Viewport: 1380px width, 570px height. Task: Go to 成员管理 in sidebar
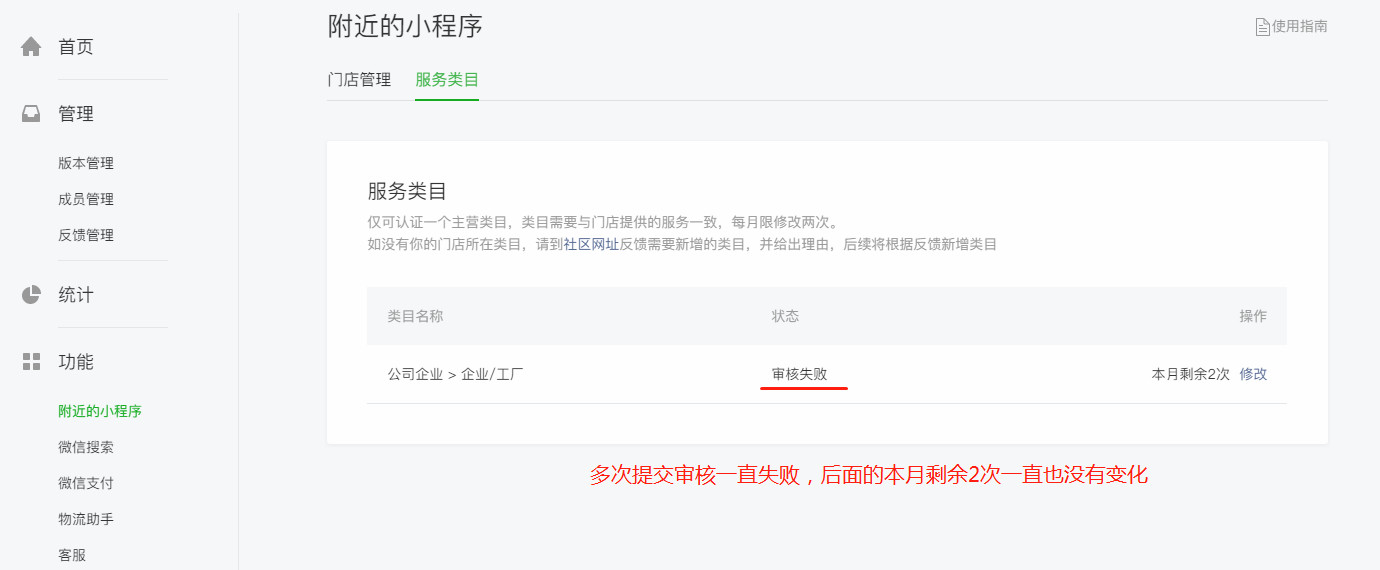coord(86,199)
